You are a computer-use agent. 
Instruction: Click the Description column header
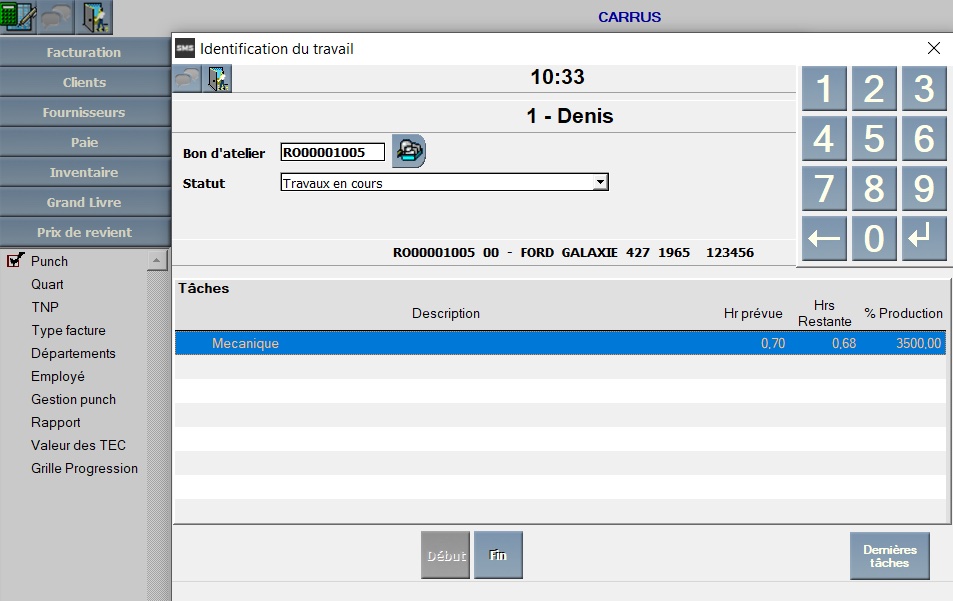(x=446, y=314)
